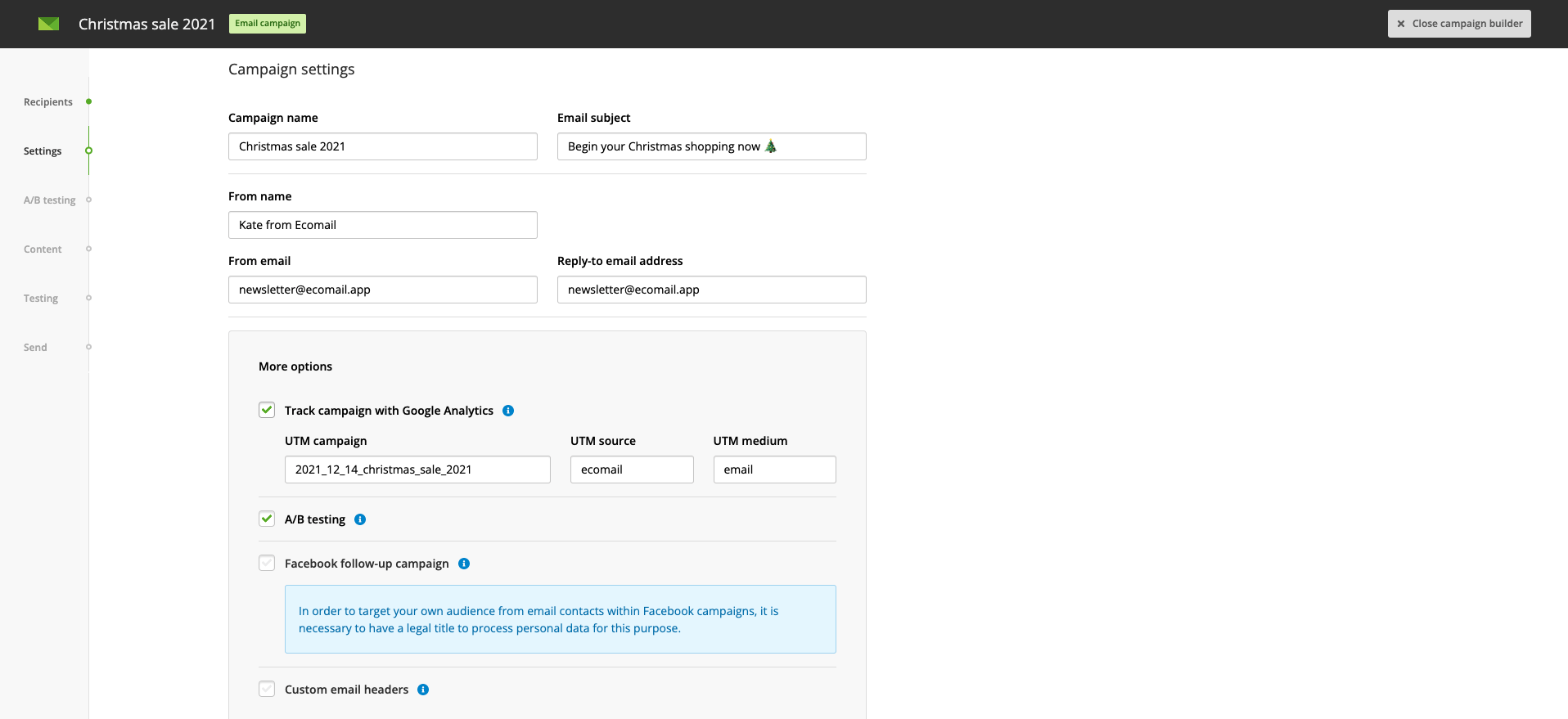Show the A/B testing info tooltip icon
The width and height of the screenshot is (1568, 719).
360,519
